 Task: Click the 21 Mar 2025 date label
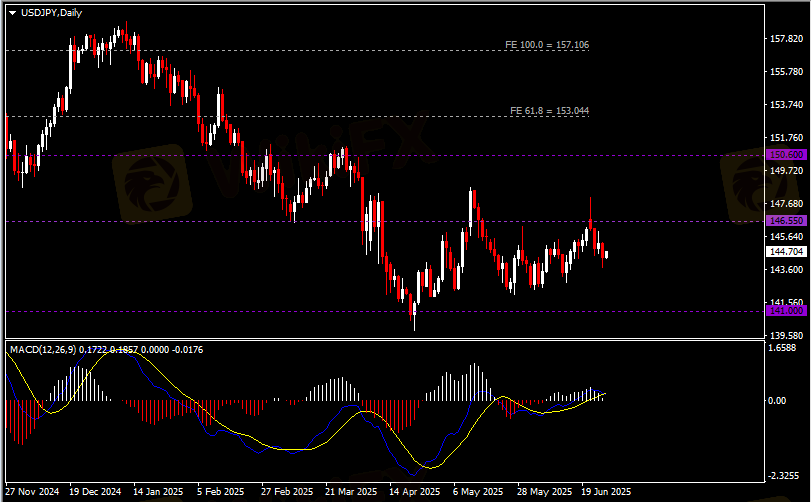(351, 491)
